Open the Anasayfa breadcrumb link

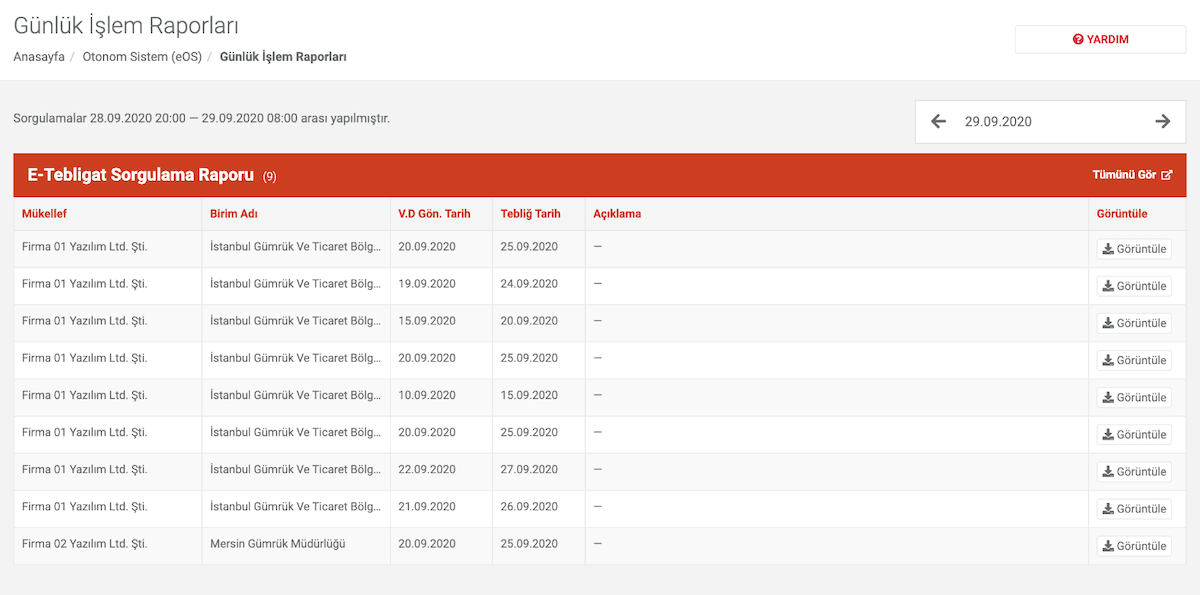(39, 57)
